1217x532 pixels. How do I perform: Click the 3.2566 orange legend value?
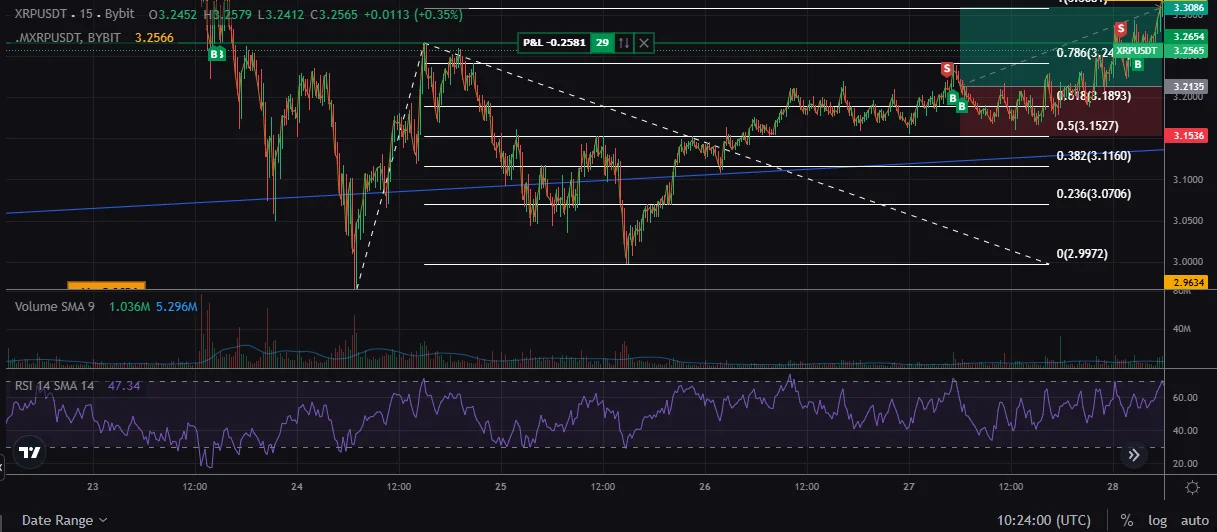[x=154, y=37]
